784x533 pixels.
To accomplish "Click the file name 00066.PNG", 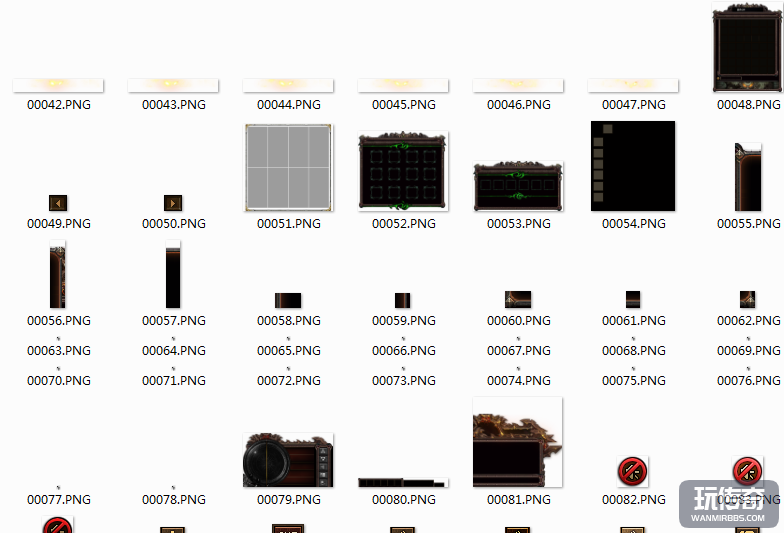I will coord(404,350).
